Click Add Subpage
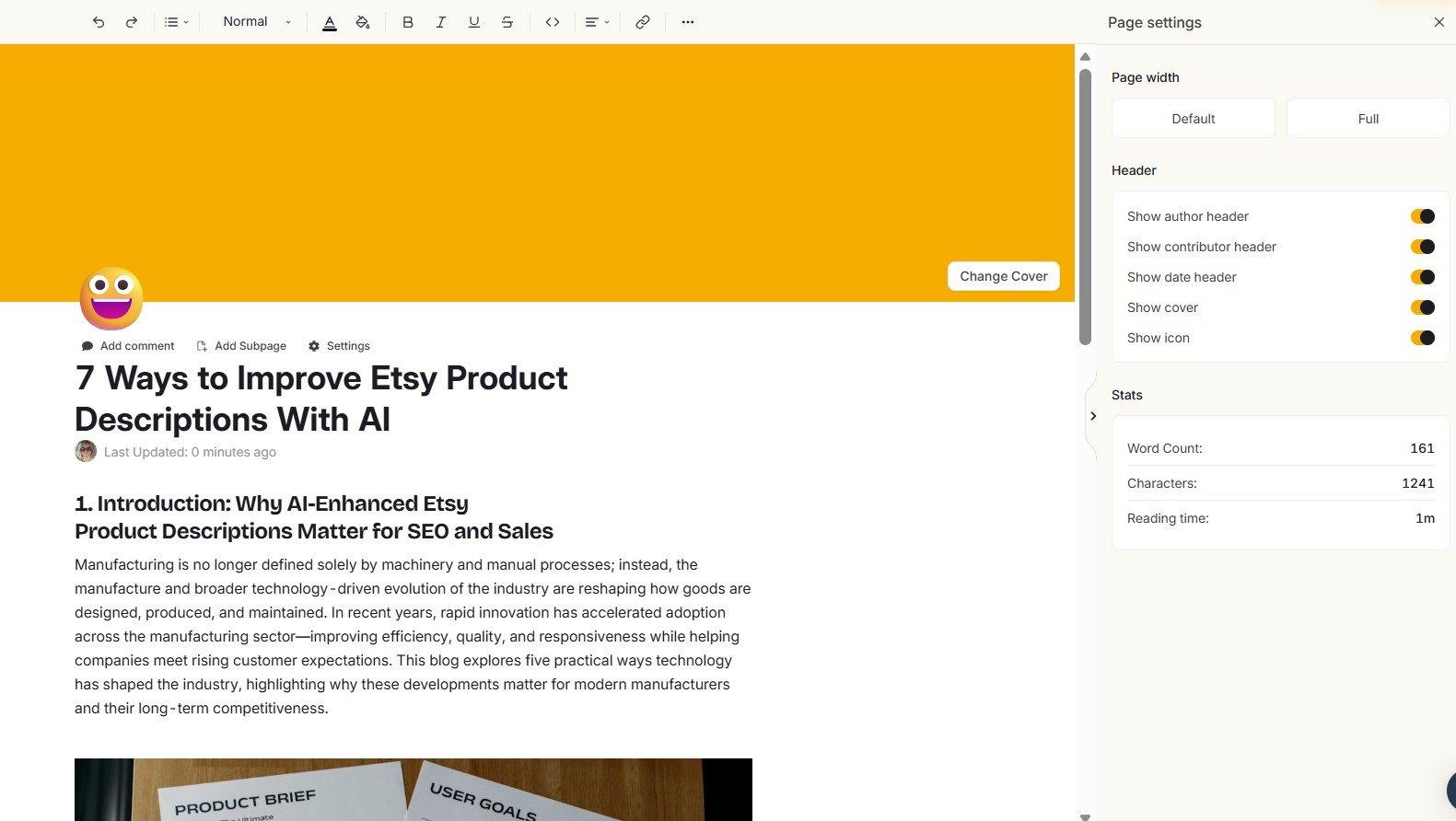Viewport: 1456px width, 821px height. point(241,346)
